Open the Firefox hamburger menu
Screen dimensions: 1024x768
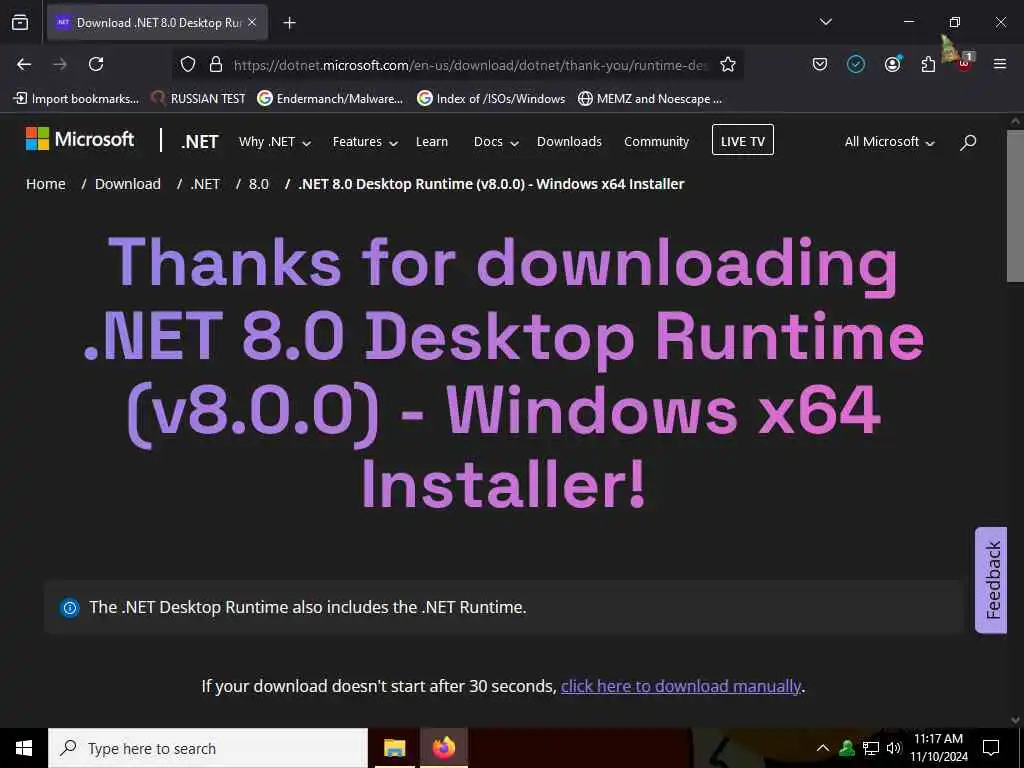1000,64
